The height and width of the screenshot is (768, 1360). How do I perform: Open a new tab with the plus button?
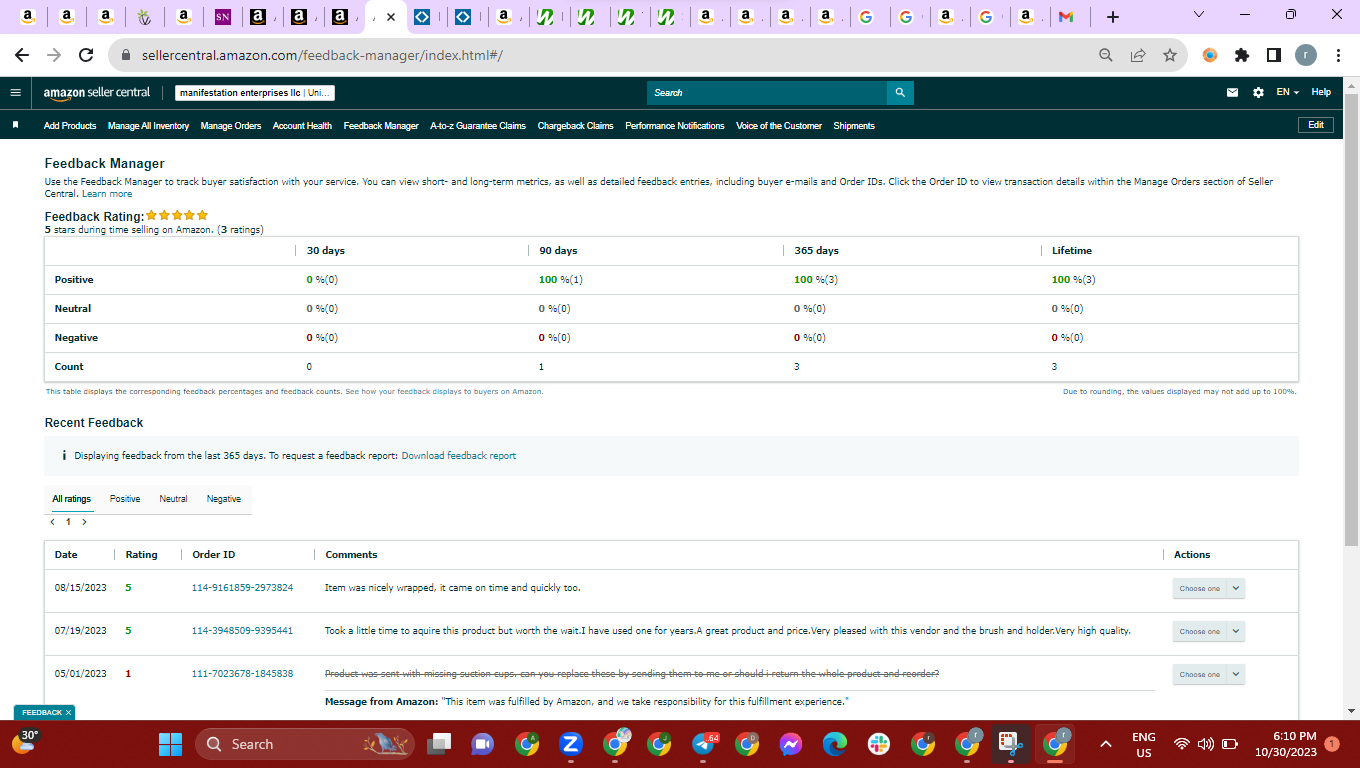click(1113, 17)
